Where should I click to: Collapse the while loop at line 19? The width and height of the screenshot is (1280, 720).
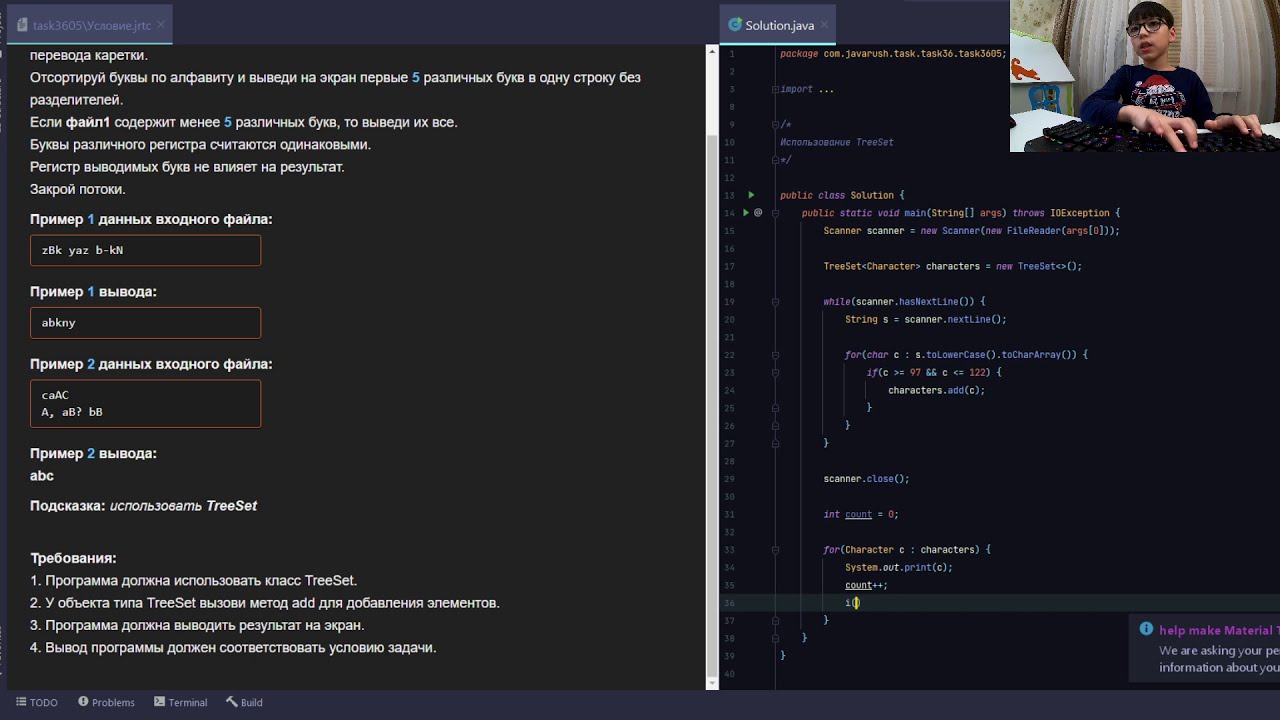(x=775, y=301)
